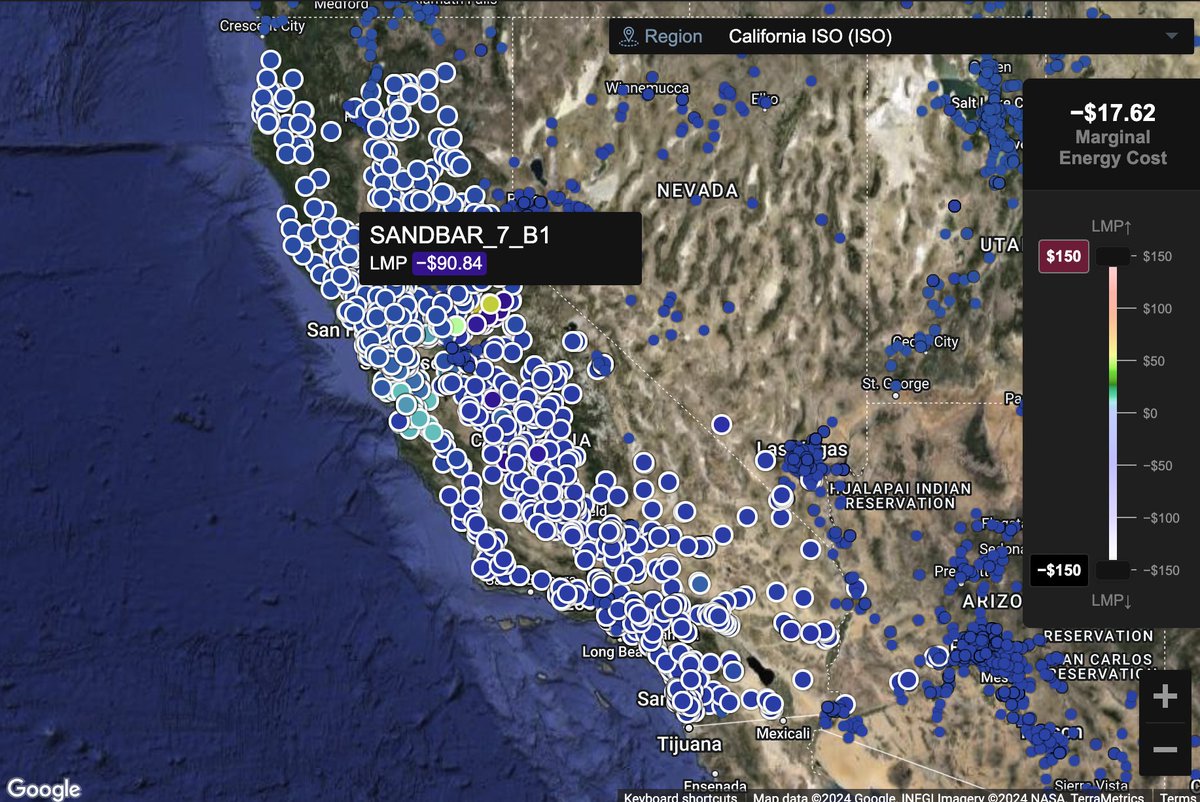Click the −$100 legend tick label
The width and height of the screenshot is (1200, 802).
(1160, 517)
